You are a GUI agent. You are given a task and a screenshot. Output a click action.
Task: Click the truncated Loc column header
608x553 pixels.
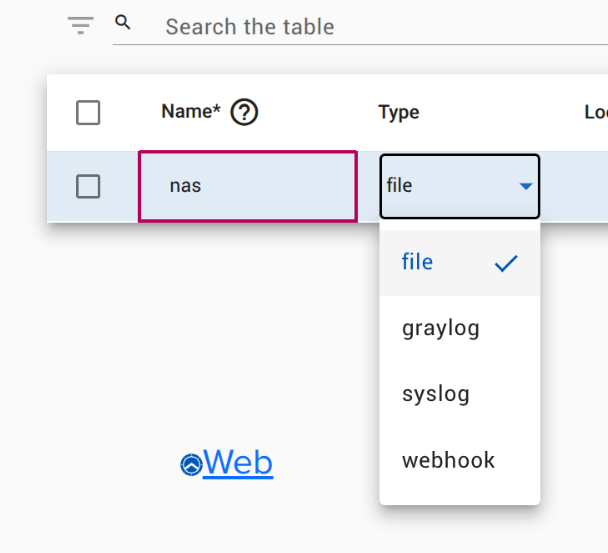tap(595, 113)
